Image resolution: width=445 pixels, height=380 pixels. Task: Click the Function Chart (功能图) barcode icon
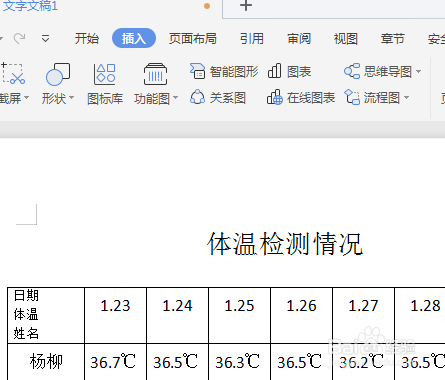point(155,74)
